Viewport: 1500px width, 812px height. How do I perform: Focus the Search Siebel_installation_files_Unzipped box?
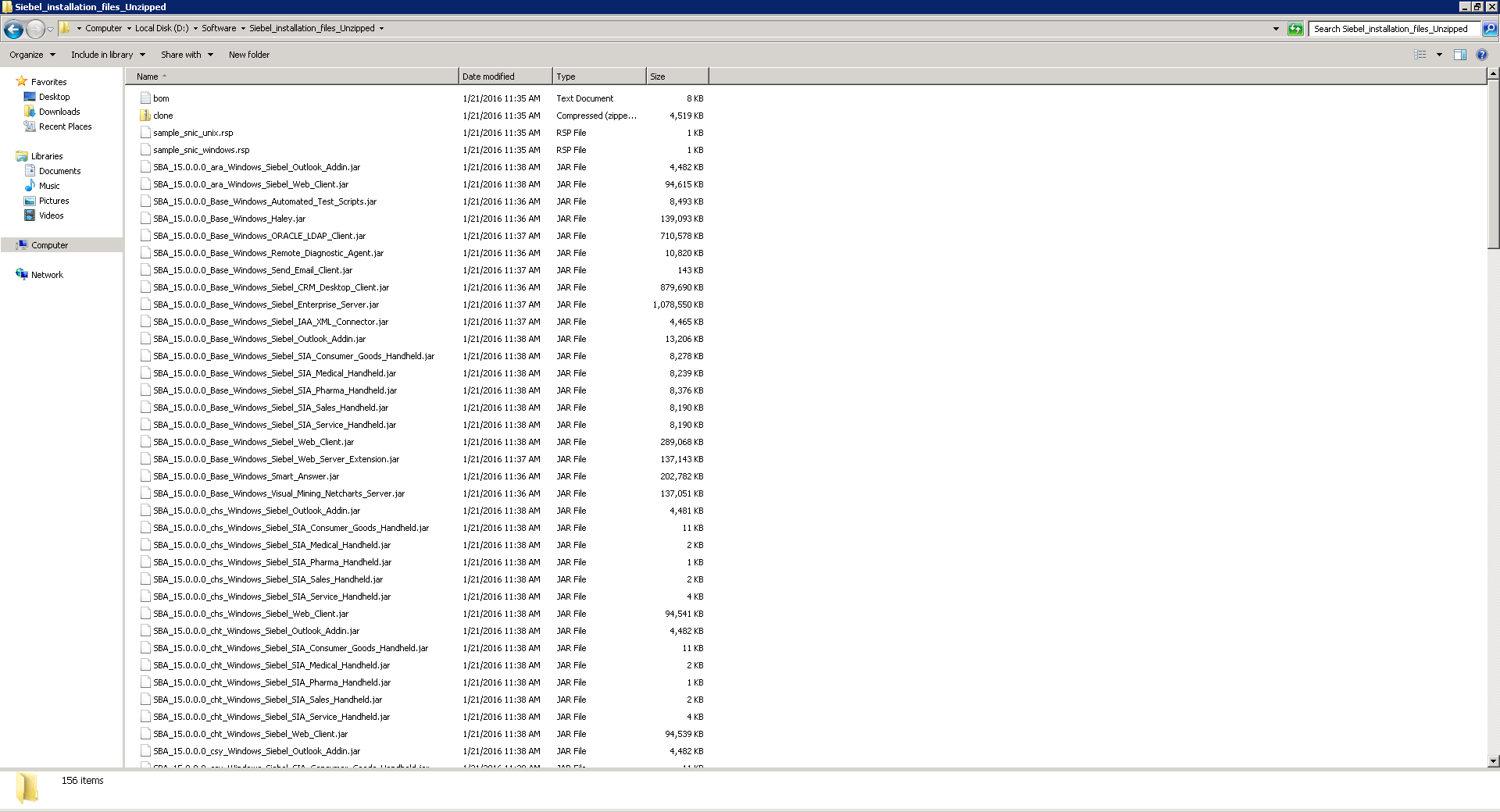click(x=1395, y=29)
